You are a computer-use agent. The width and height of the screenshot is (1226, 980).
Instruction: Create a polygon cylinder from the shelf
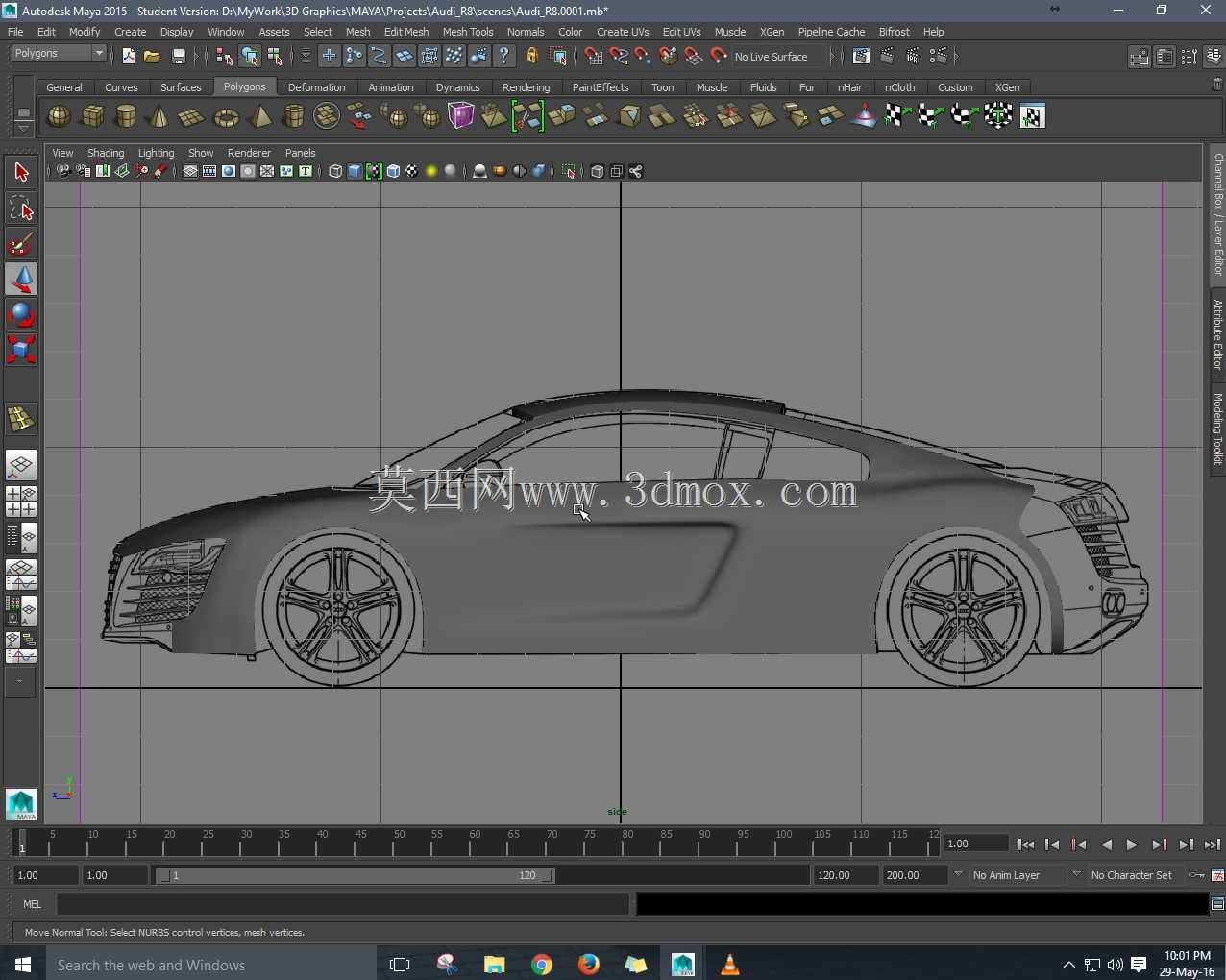(x=126, y=116)
